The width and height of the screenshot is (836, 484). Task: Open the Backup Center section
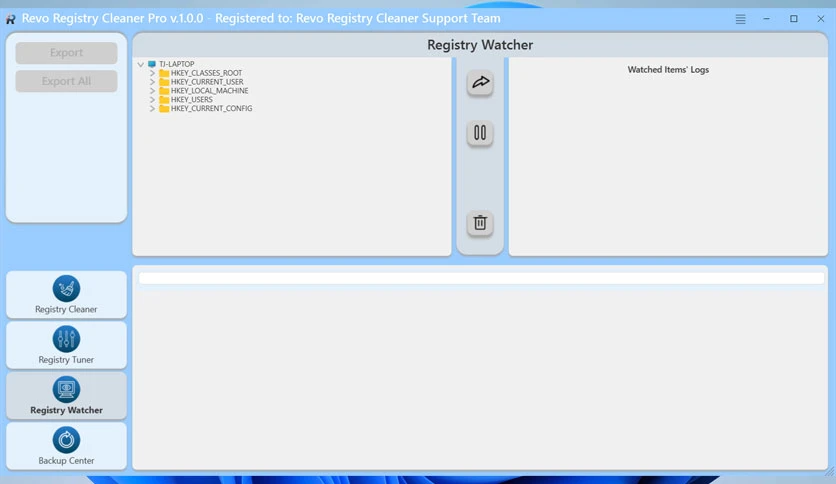point(66,446)
